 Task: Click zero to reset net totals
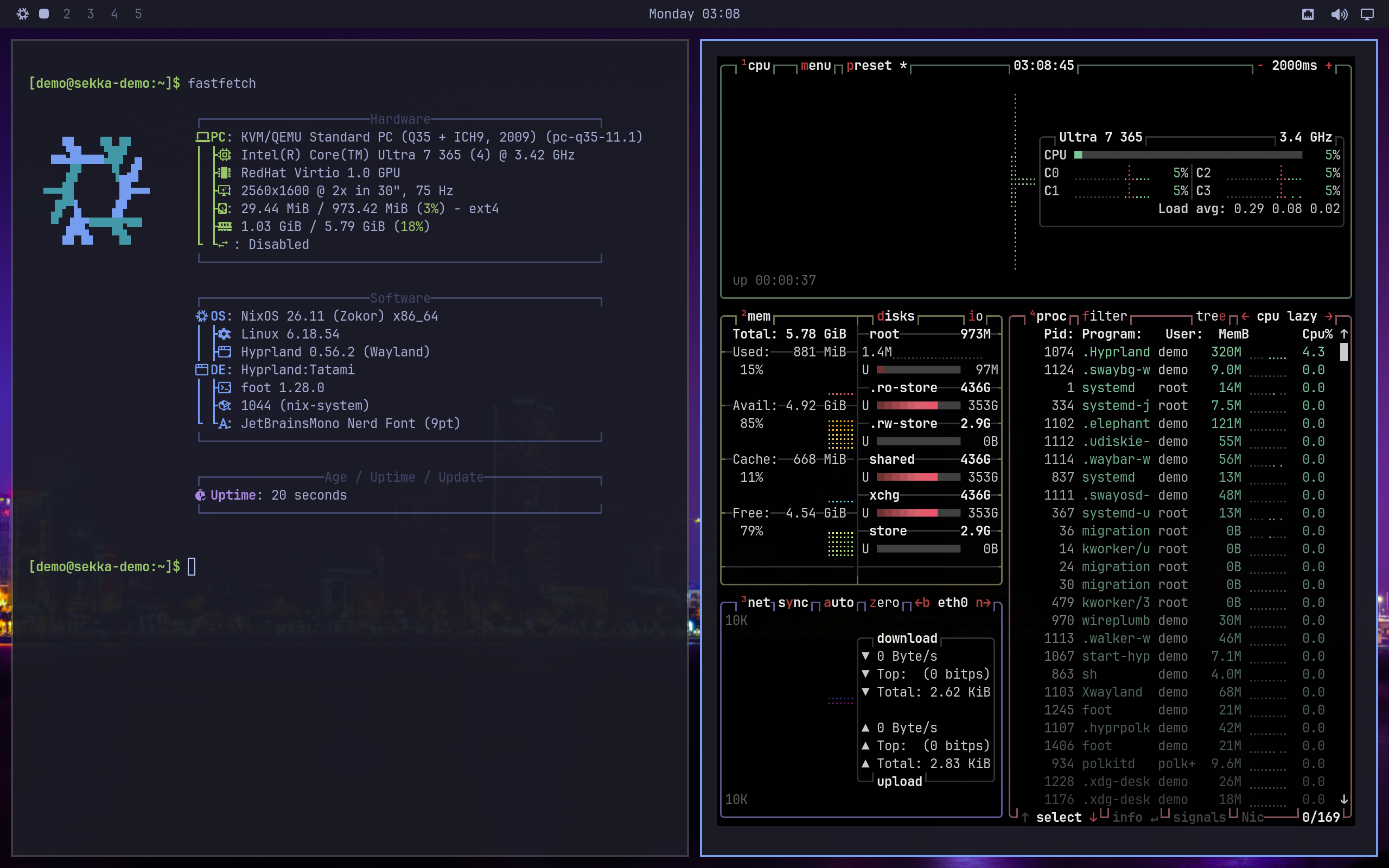click(884, 603)
